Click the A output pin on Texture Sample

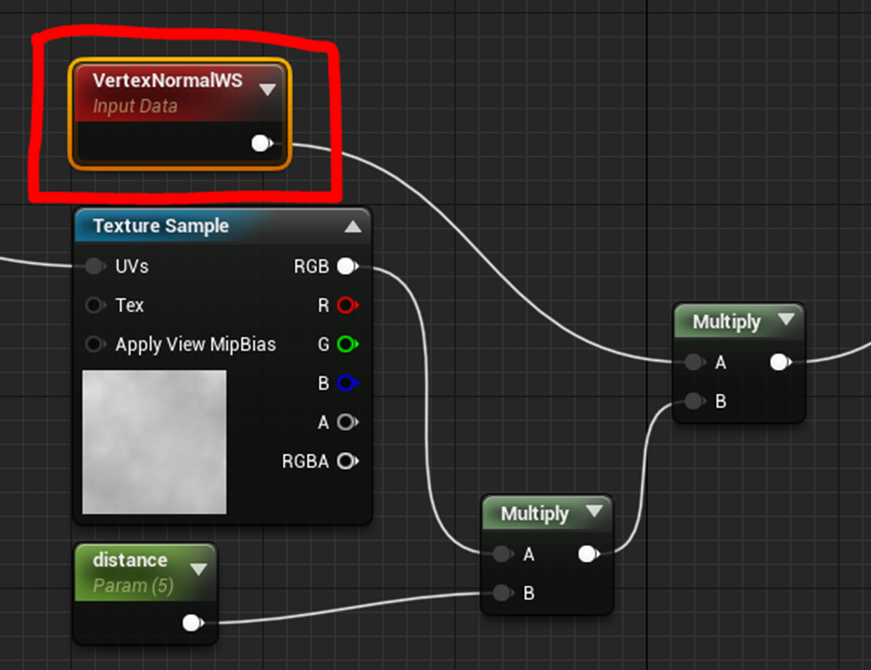tap(348, 422)
